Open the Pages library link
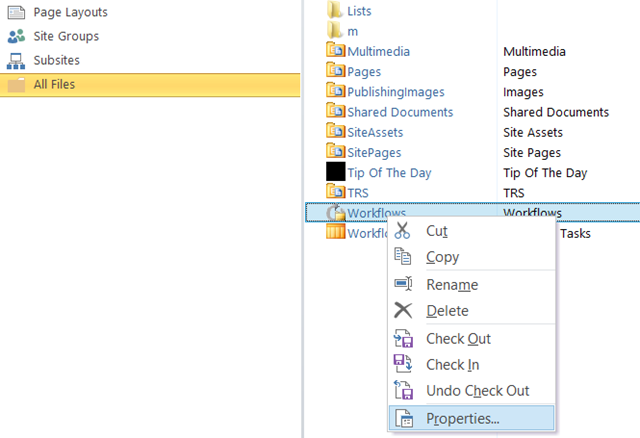Viewport: 640px width, 438px height. 364,72
